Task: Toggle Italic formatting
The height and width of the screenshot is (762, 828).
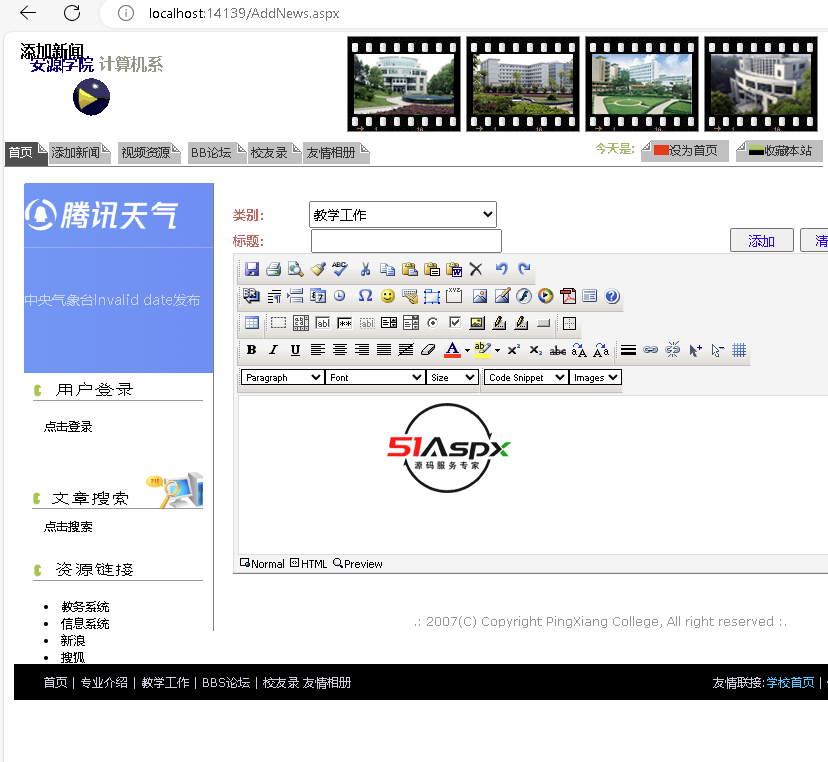Action: pyautogui.click(x=273, y=350)
